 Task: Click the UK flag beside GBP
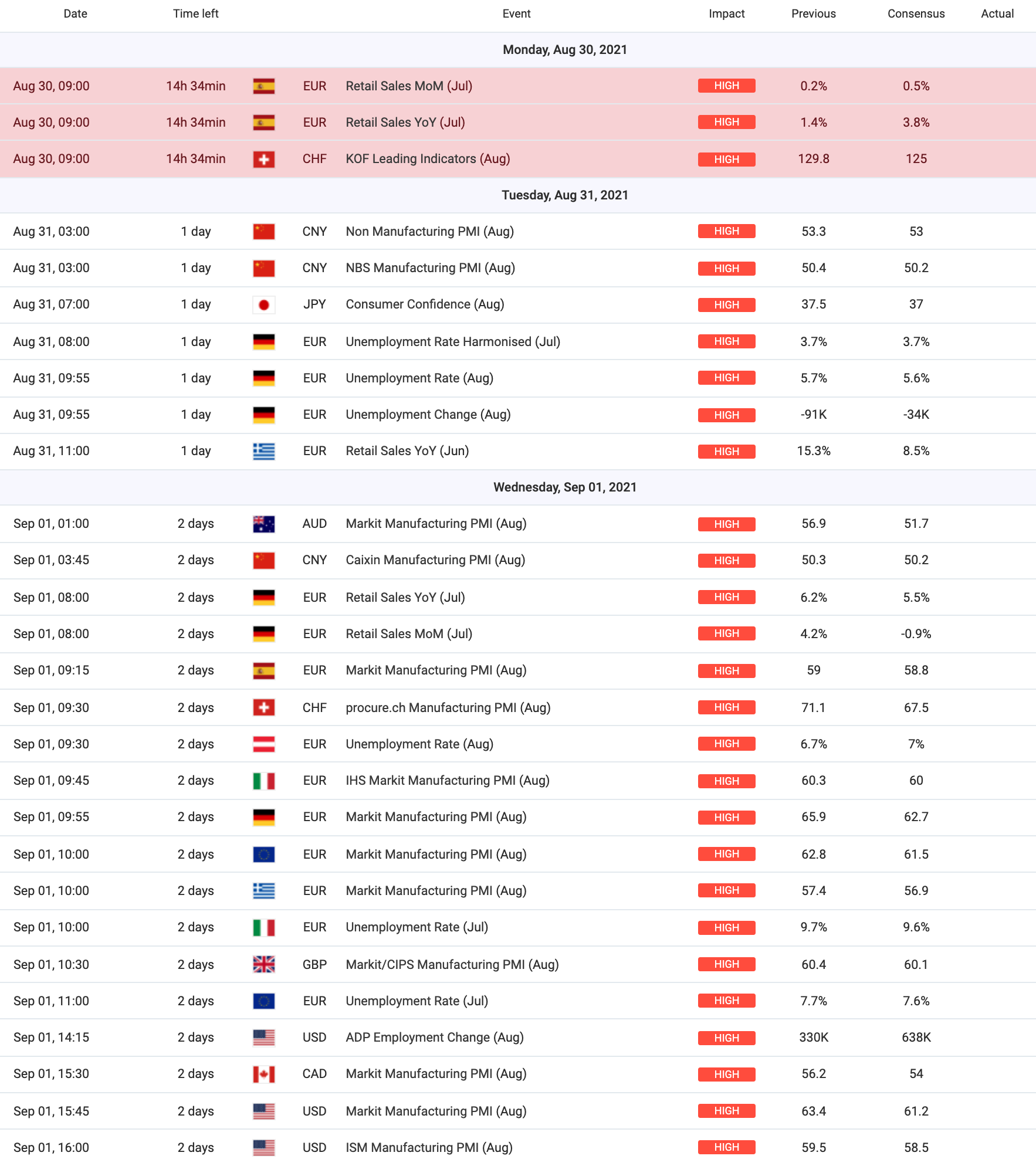pos(264,965)
